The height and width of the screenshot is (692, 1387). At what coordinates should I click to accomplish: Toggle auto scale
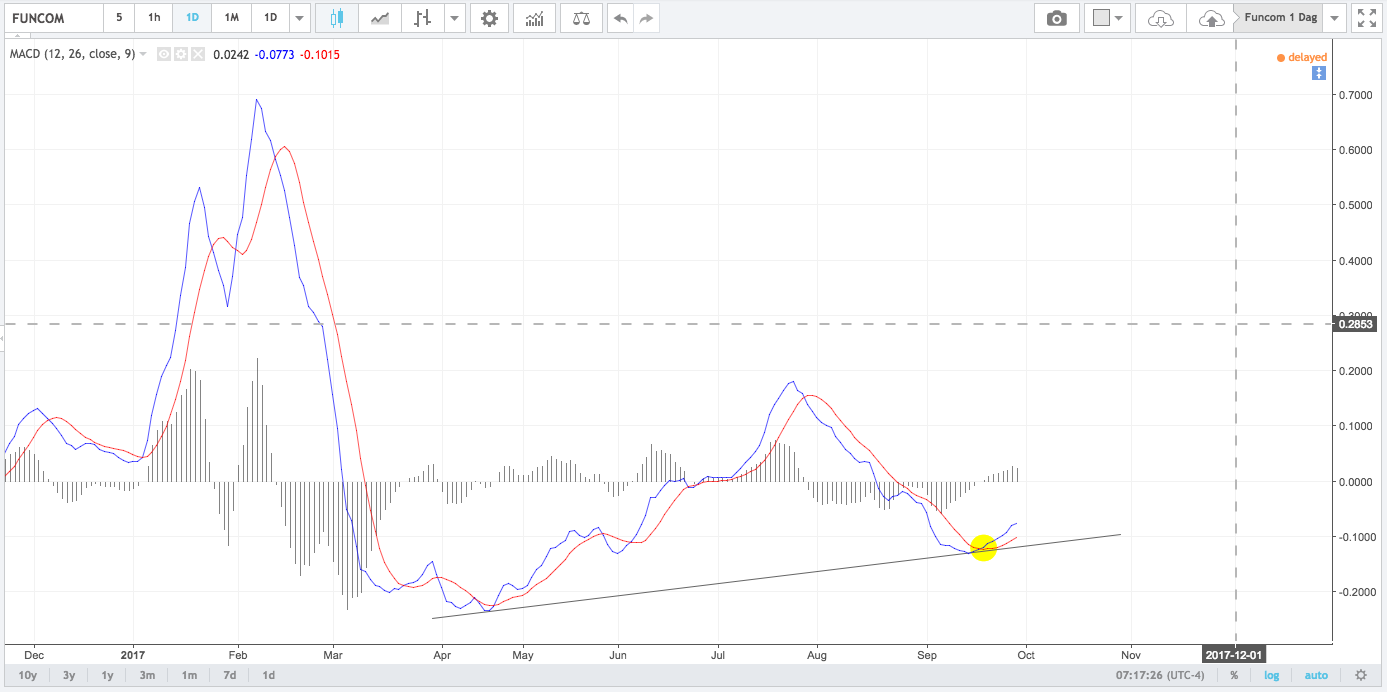[1316, 675]
